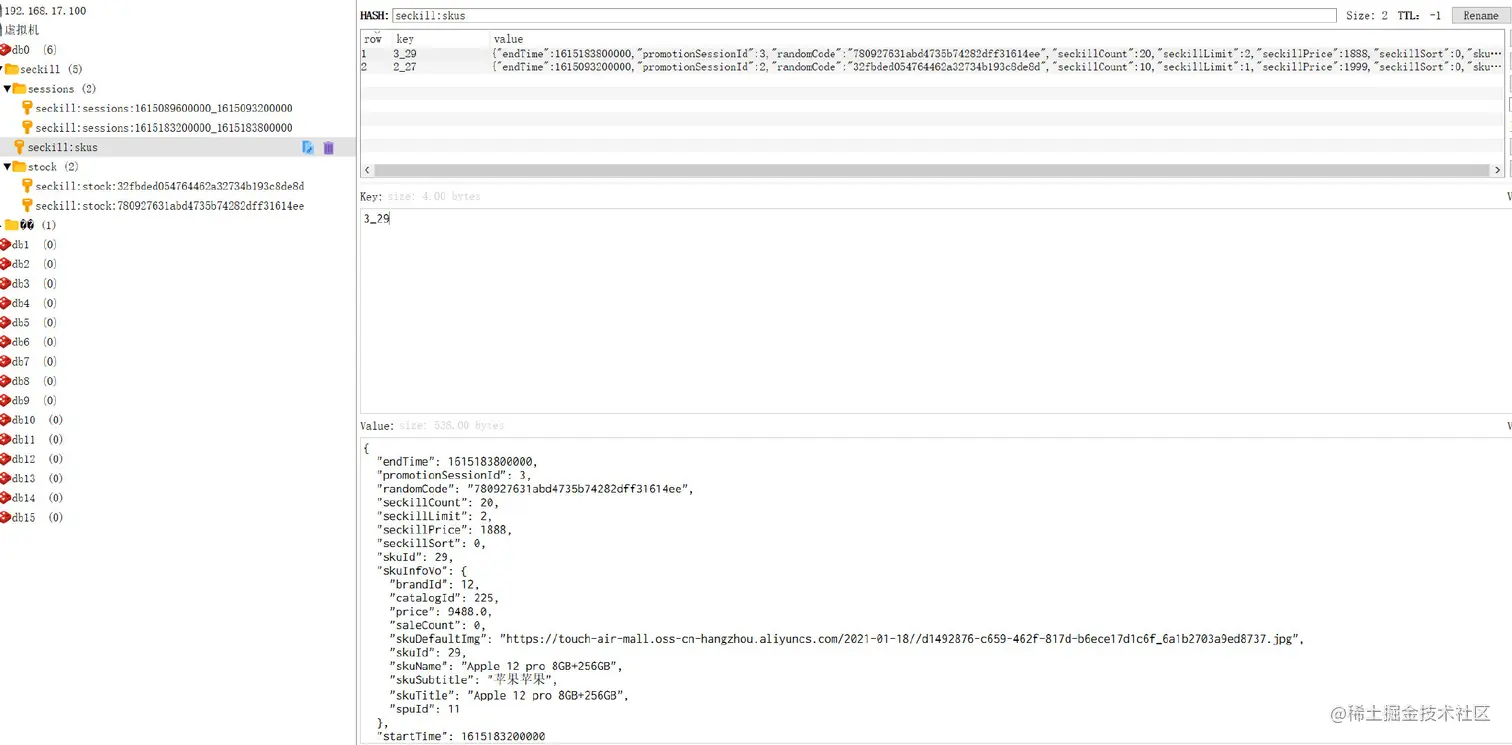Viewport: 1512px width, 745px height.
Task: Sort by the key column header
Action: click(405, 39)
